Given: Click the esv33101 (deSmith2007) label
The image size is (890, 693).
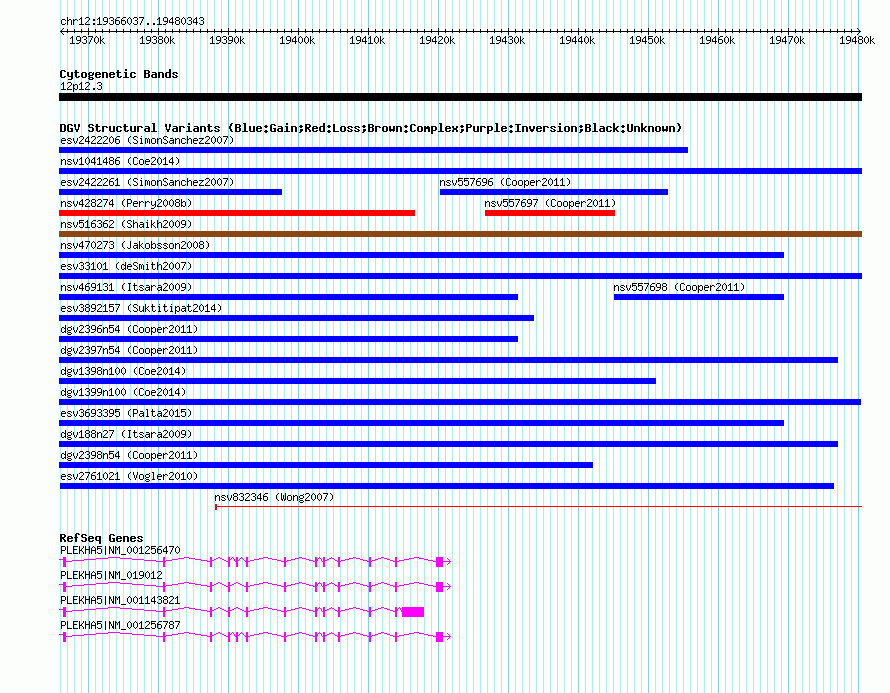Looking at the screenshot, I should click(126, 266).
